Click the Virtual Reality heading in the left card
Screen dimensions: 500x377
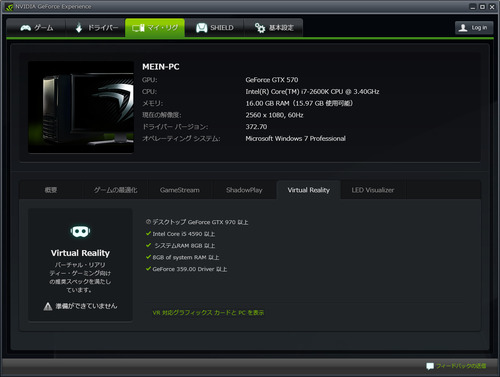pos(80,253)
